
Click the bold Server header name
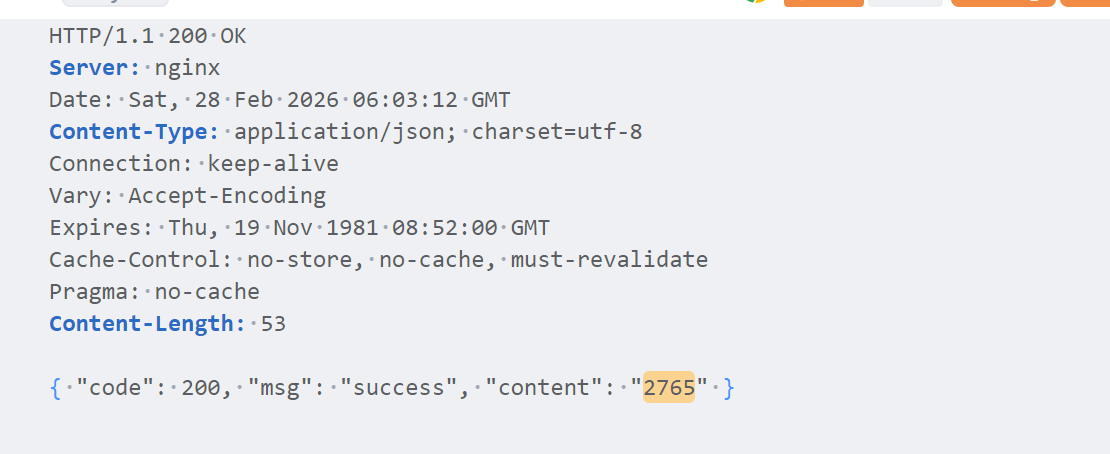coord(95,68)
